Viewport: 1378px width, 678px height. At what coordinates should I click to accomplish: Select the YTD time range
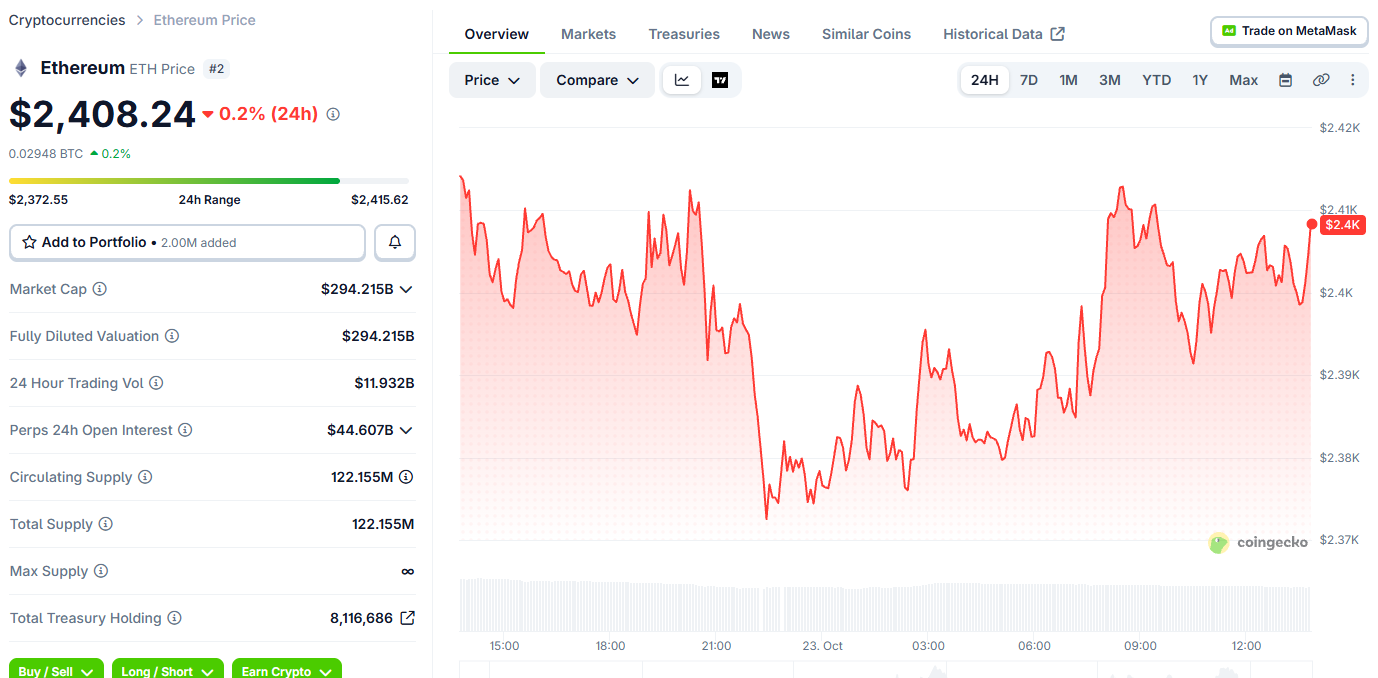(x=1157, y=80)
